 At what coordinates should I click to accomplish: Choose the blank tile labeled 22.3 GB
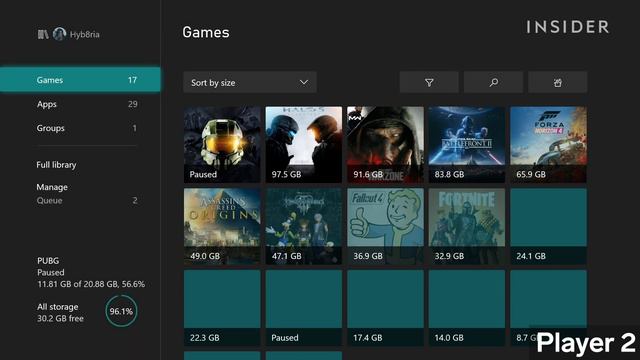click(222, 308)
